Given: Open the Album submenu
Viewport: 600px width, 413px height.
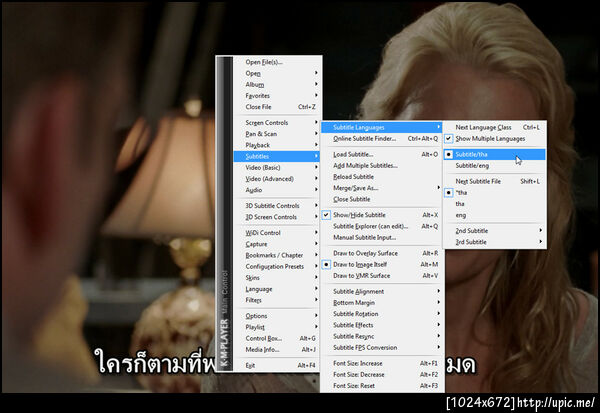Looking at the screenshot, I should [276, 85].
